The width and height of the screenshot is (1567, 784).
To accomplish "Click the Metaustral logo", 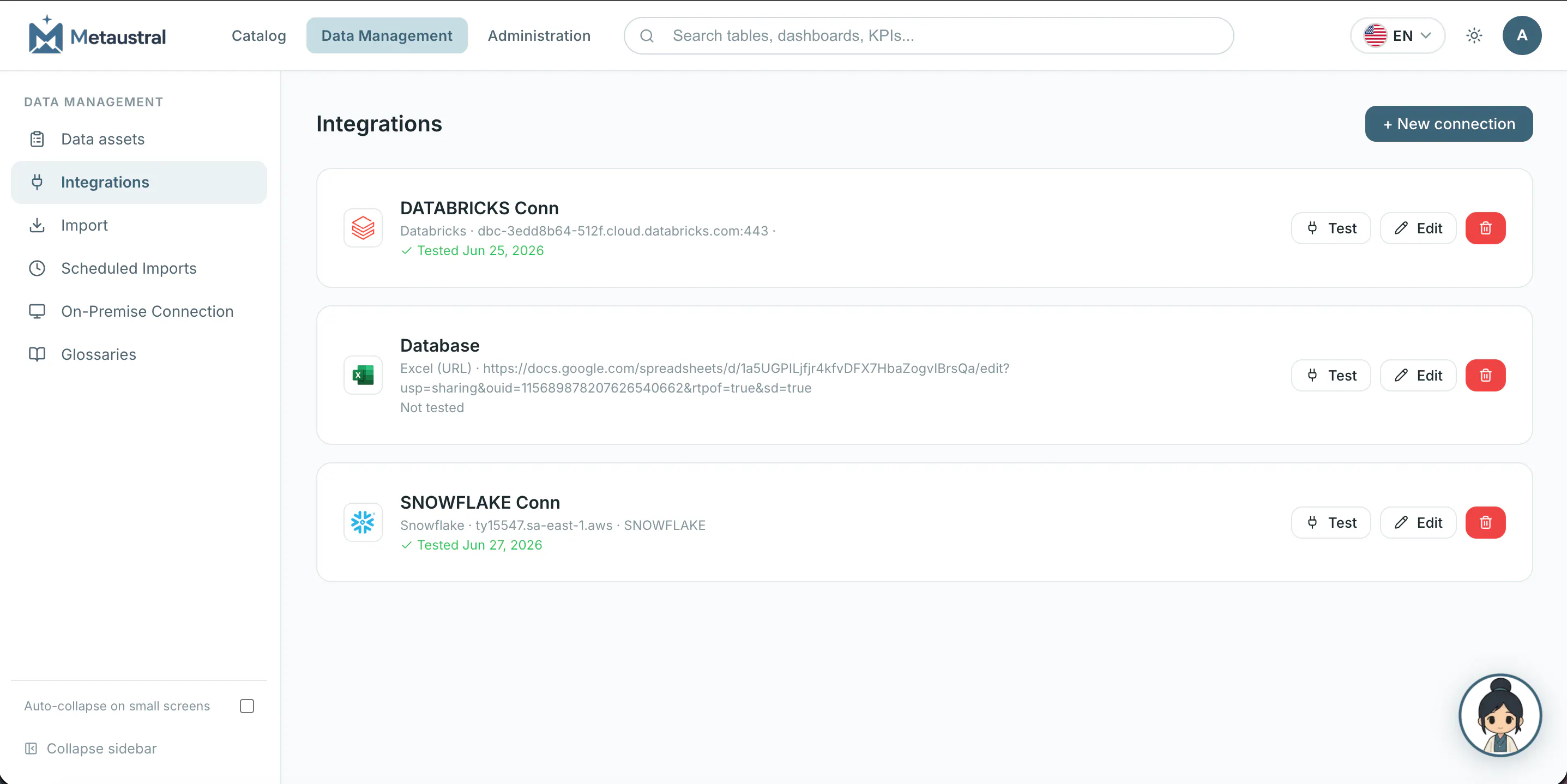I will 98,35.
